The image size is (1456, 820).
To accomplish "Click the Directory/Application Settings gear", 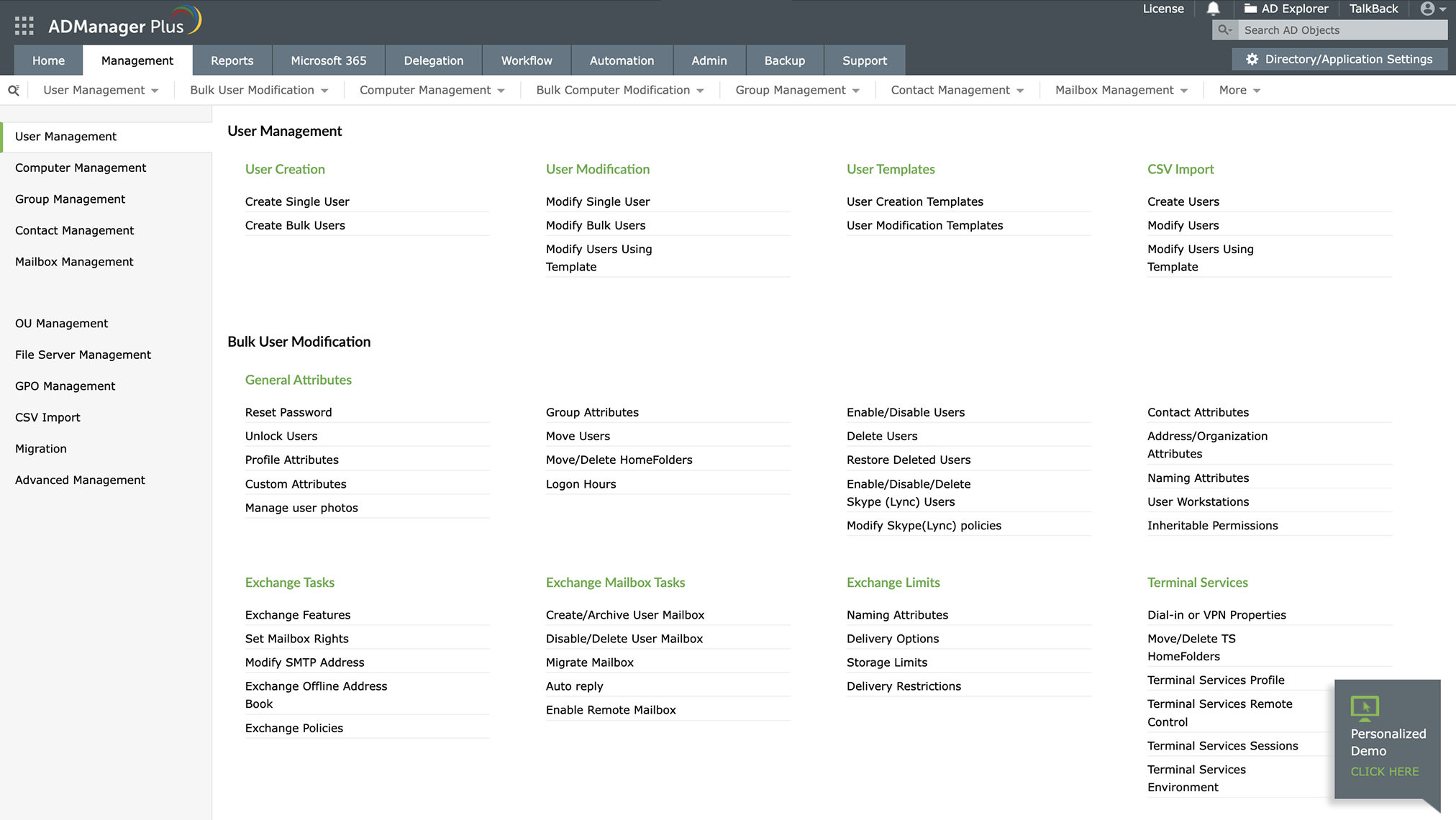I will coord(1252,59).
